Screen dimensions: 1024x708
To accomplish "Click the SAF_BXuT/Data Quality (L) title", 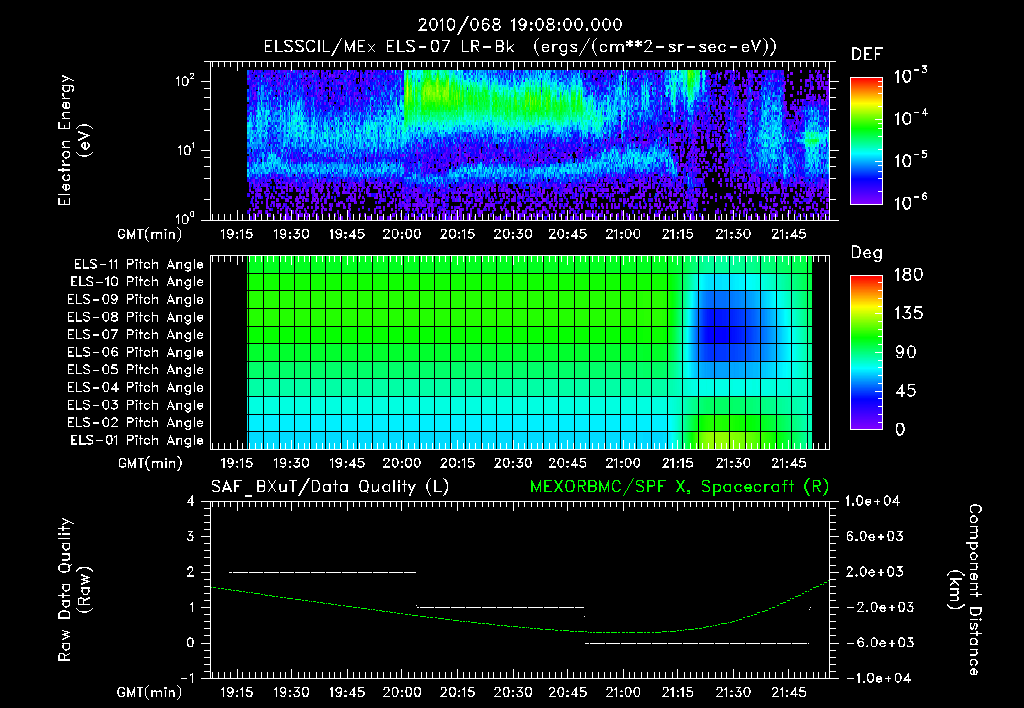I will click(x=330, y=487).
